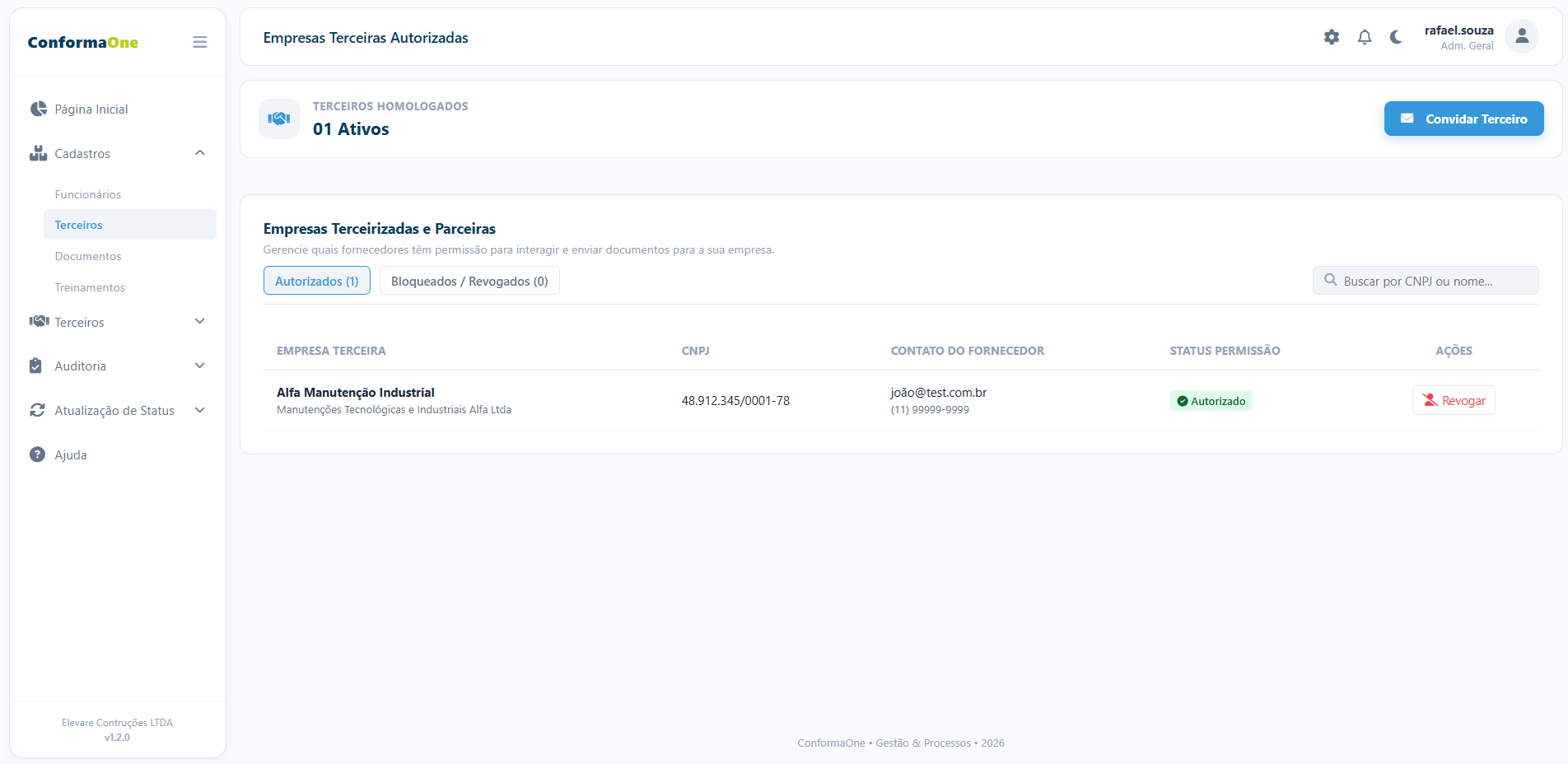Click the Página Inicial chart icon
This screenshot has width=1568, height=764.
(38, 109)
